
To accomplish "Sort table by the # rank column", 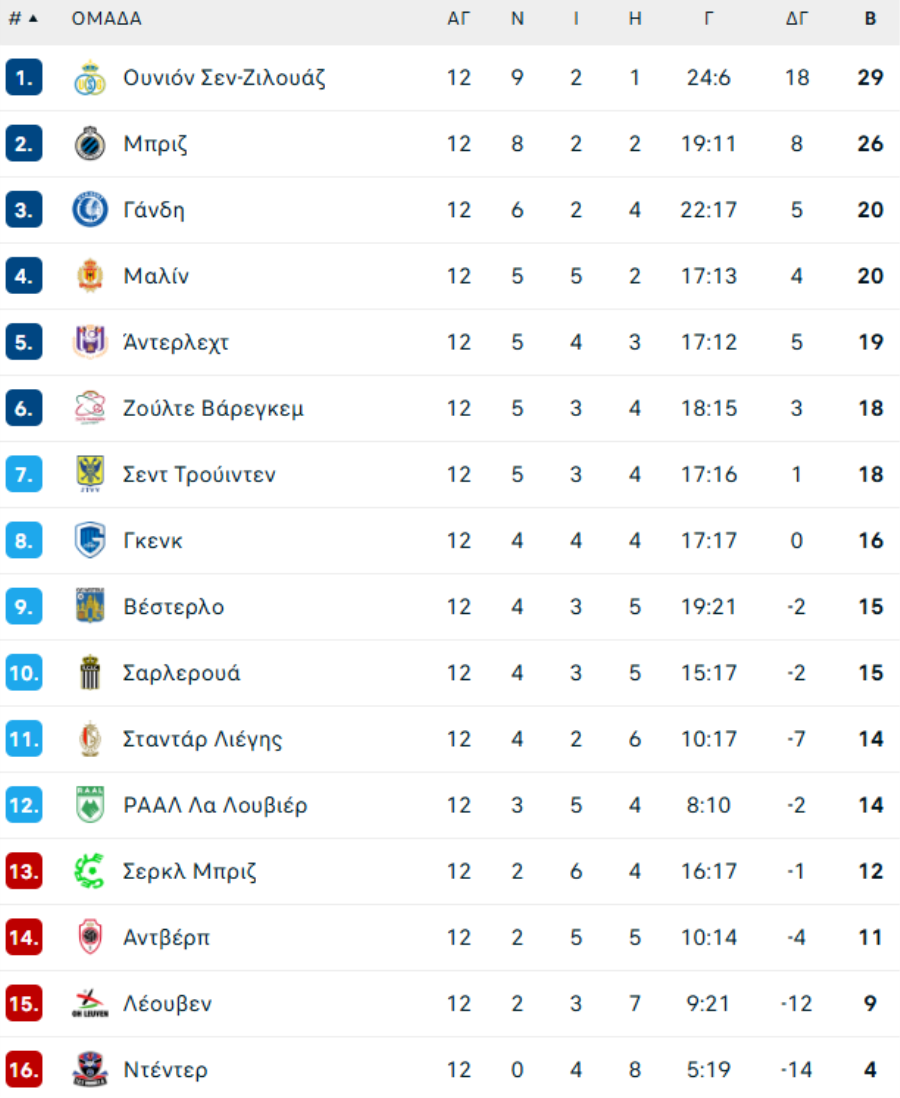I will pos(23,19).
